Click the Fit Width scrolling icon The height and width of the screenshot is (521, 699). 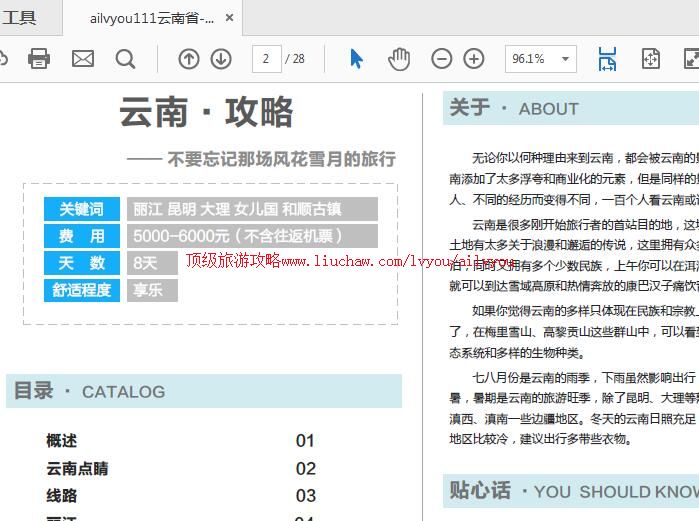click(607, 59)
